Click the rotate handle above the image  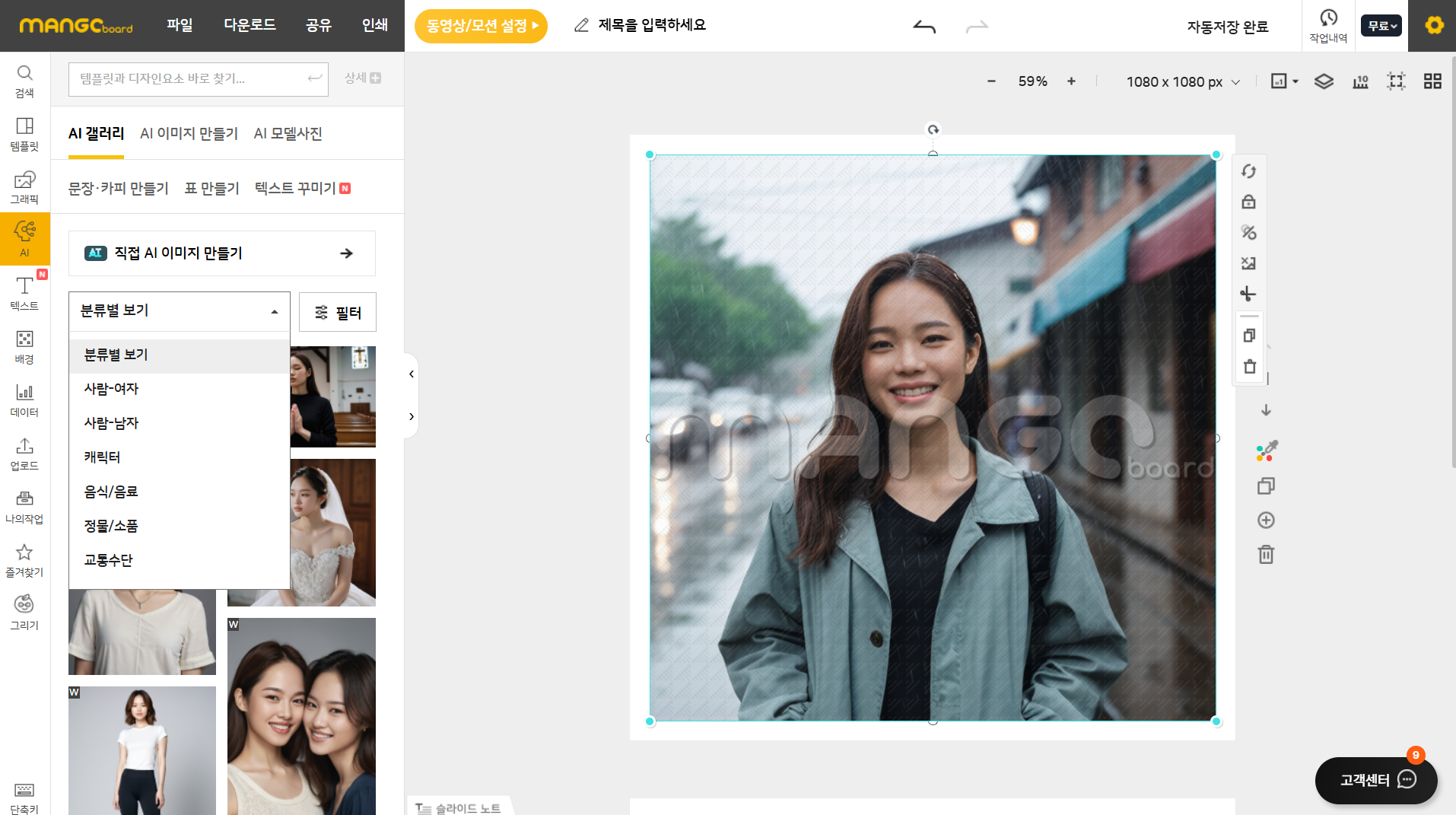coord(933,129)
